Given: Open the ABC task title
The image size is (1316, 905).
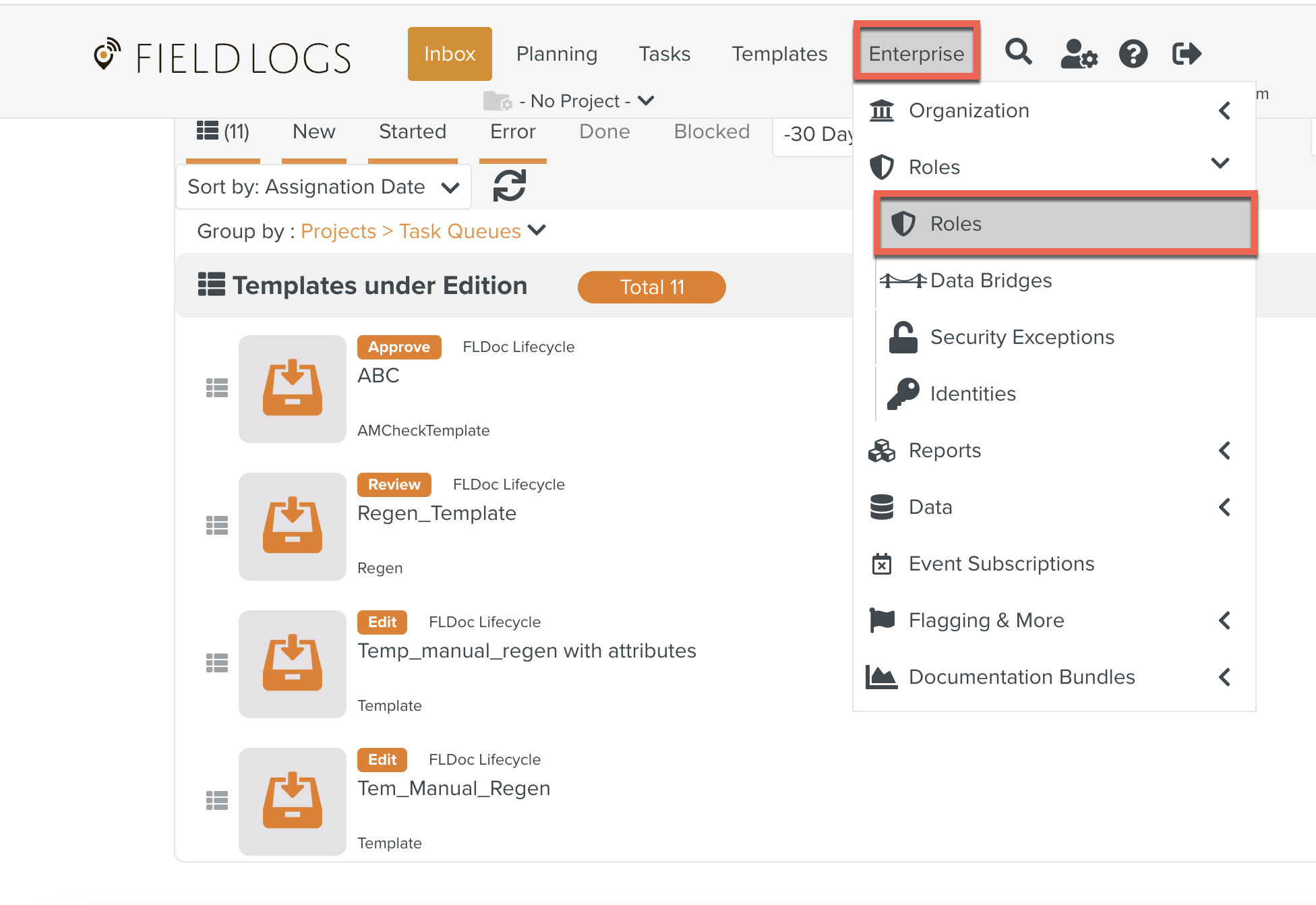Looking at the screenshot, I should (378, 376).
